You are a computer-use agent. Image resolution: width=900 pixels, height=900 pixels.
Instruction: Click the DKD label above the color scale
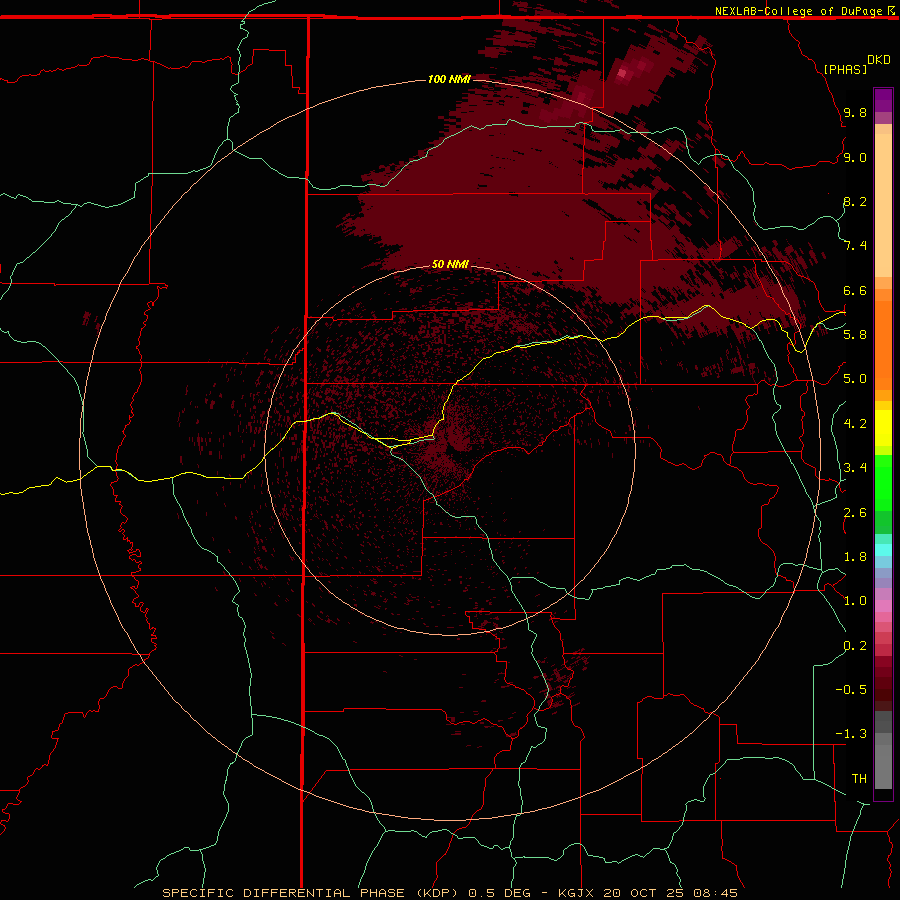tap(879, 60)
